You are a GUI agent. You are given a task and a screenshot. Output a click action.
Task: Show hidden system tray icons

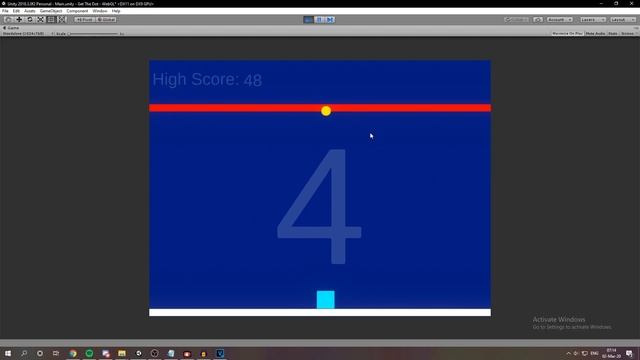point(568,353)
